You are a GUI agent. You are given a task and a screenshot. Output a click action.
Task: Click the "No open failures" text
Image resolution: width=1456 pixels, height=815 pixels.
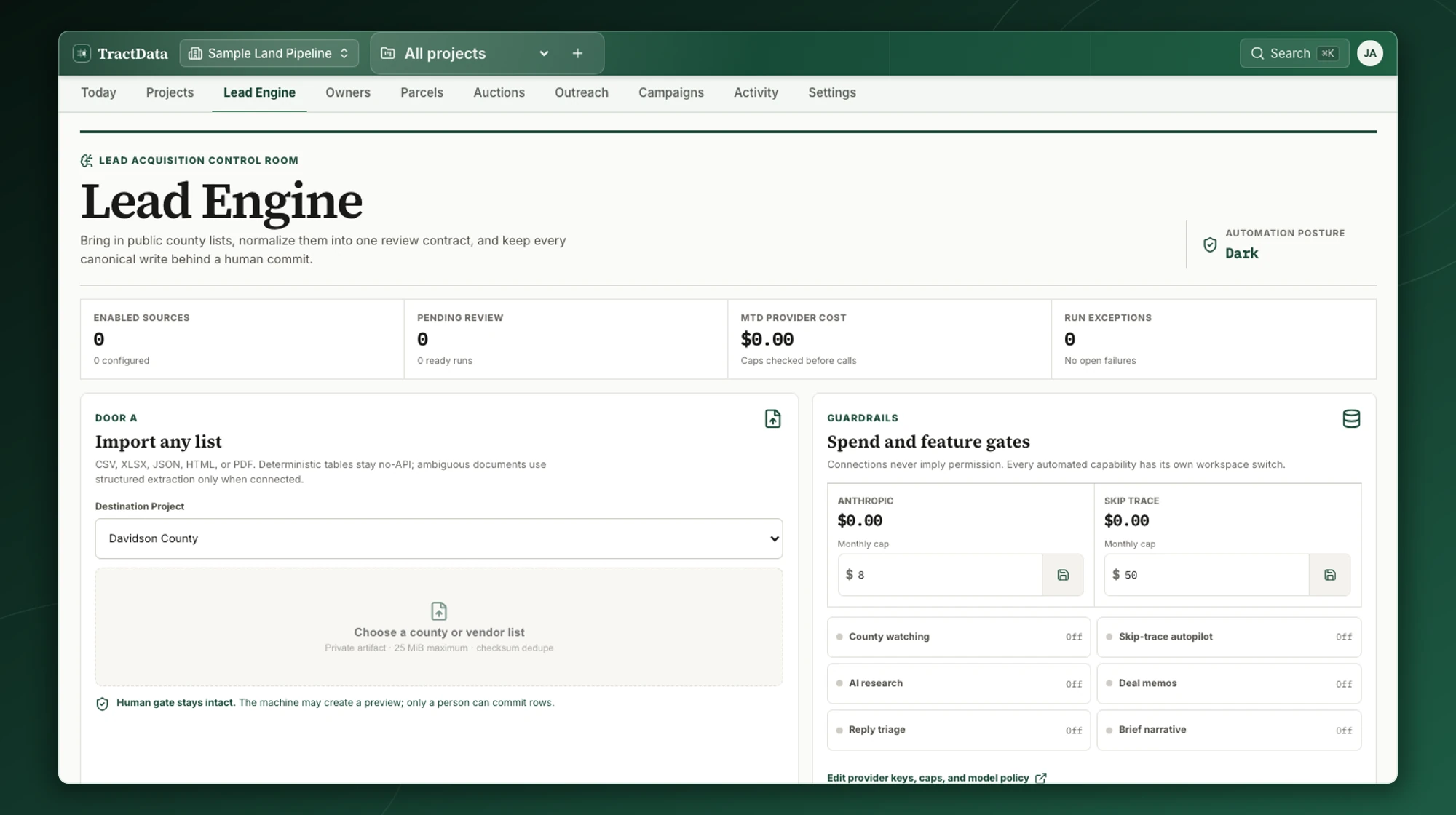pos(1099,360)
